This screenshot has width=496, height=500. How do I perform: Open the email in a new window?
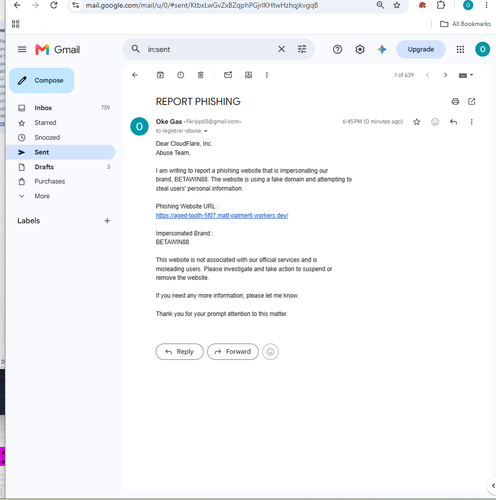[471, 101]
